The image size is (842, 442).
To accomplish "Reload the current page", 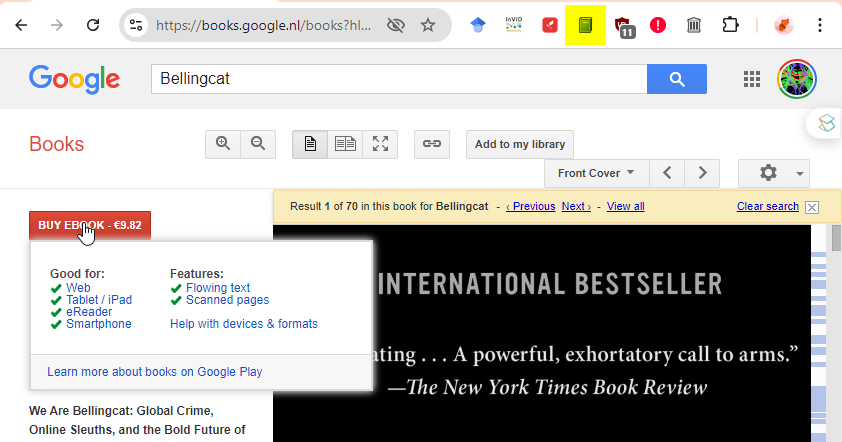I will click(93, 25).
